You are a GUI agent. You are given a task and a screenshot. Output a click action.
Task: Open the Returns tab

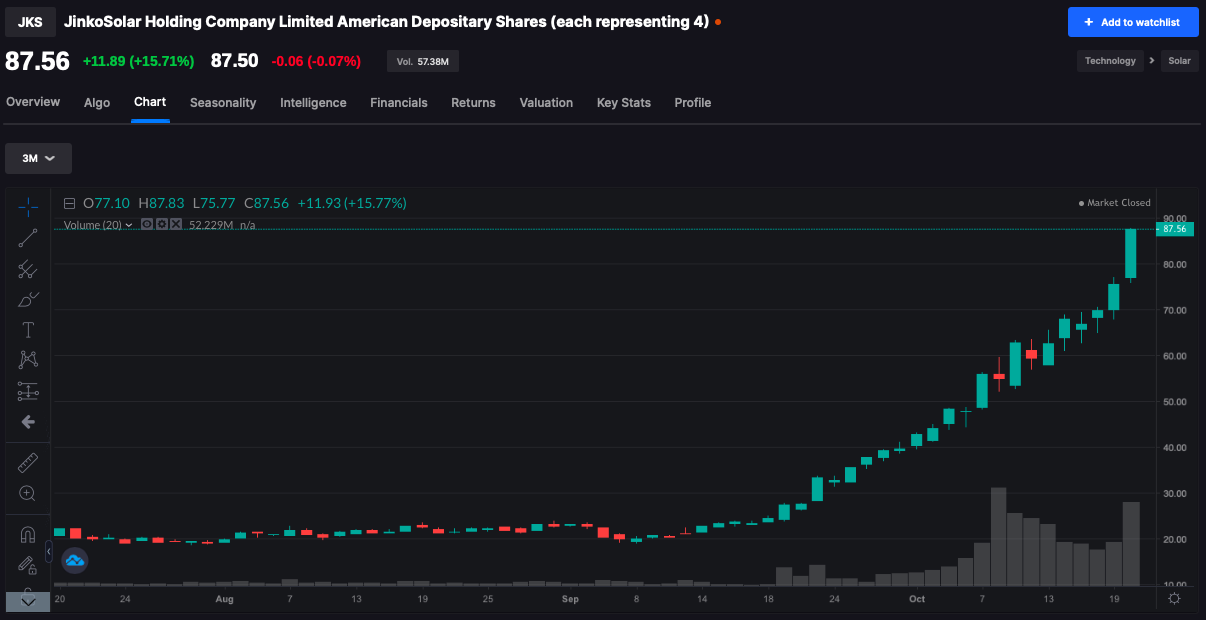pos(473,102)
